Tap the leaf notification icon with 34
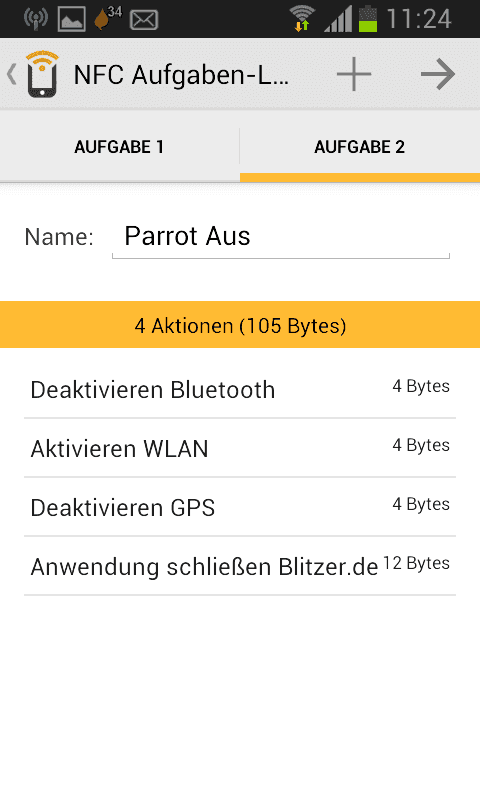The height and width of the screenshot is (800, 480). 108,17
